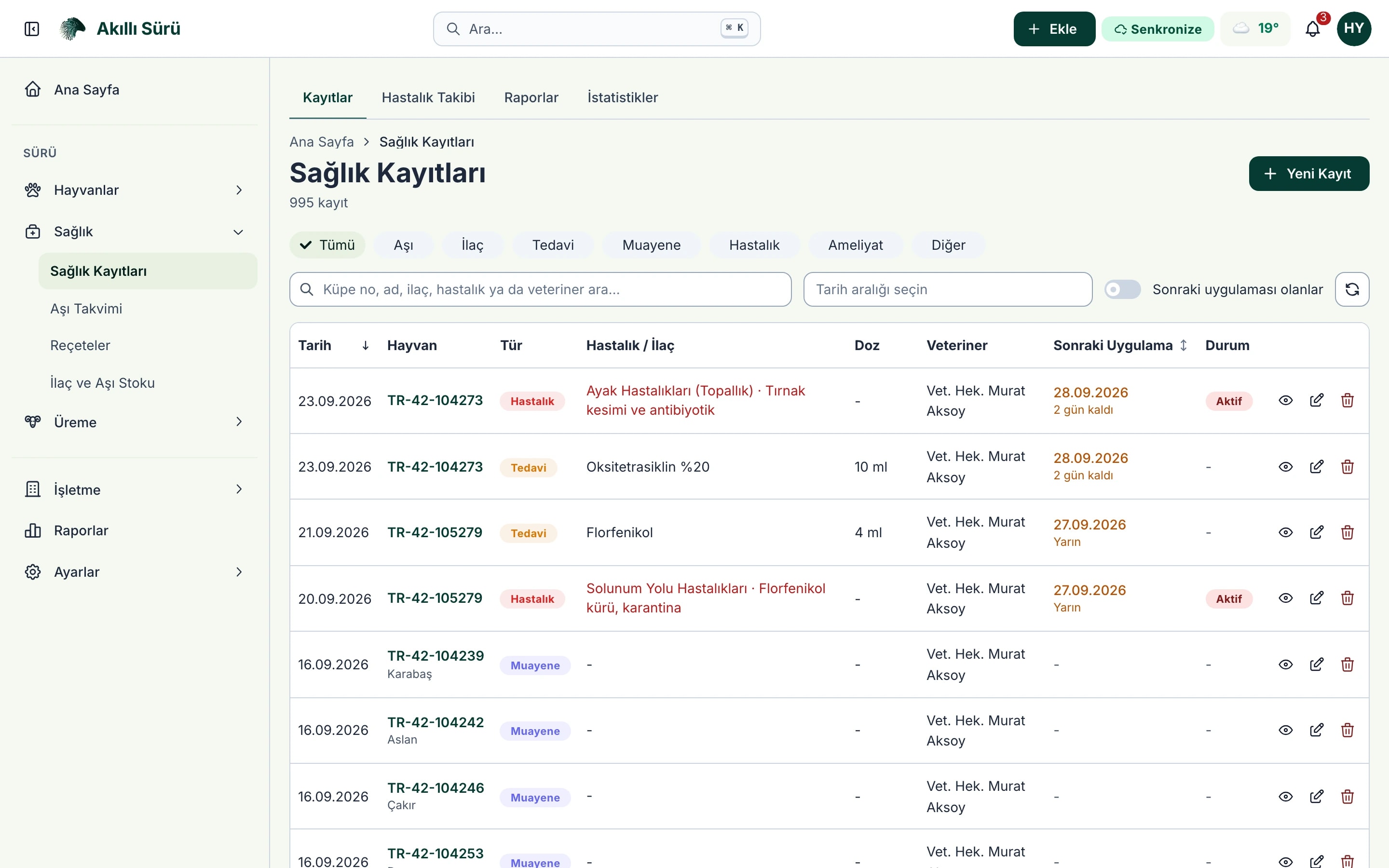1389x868 pixels.
Task: Click the Senkronize button
Action: coord(1157,29)
